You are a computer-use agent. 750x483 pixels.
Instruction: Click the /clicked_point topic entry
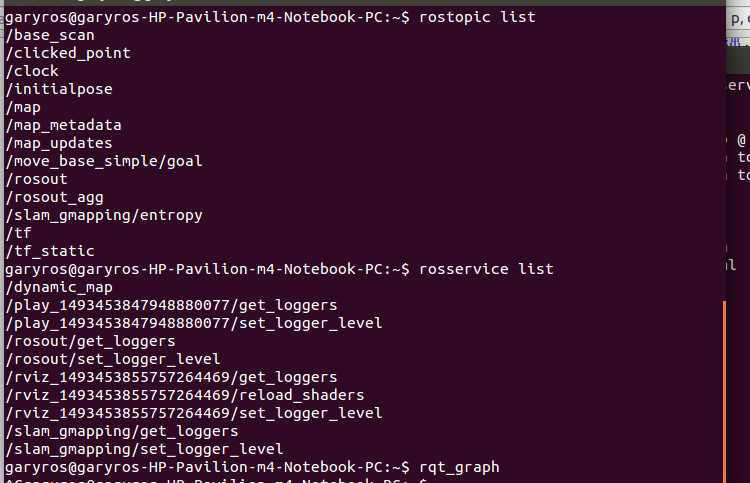[68, 53]
